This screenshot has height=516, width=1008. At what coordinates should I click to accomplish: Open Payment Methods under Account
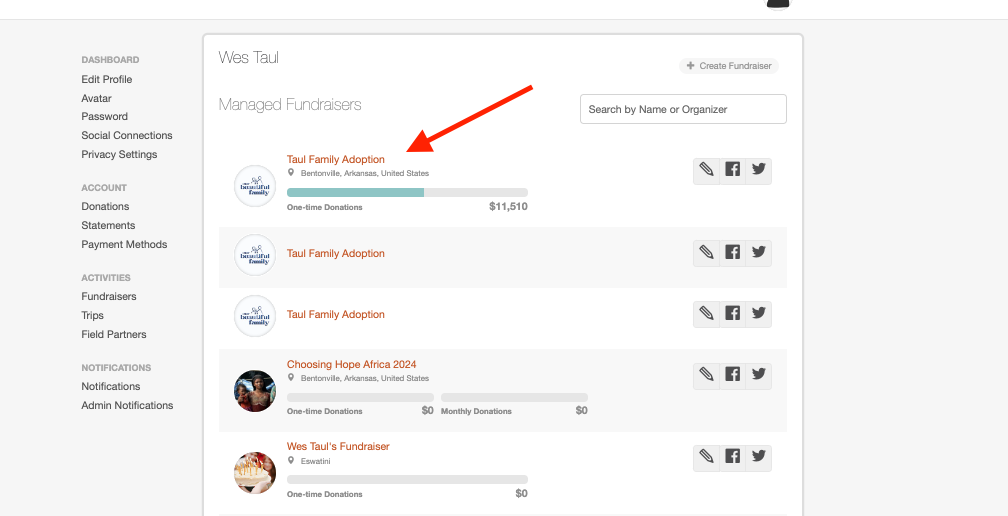[124, 244]
